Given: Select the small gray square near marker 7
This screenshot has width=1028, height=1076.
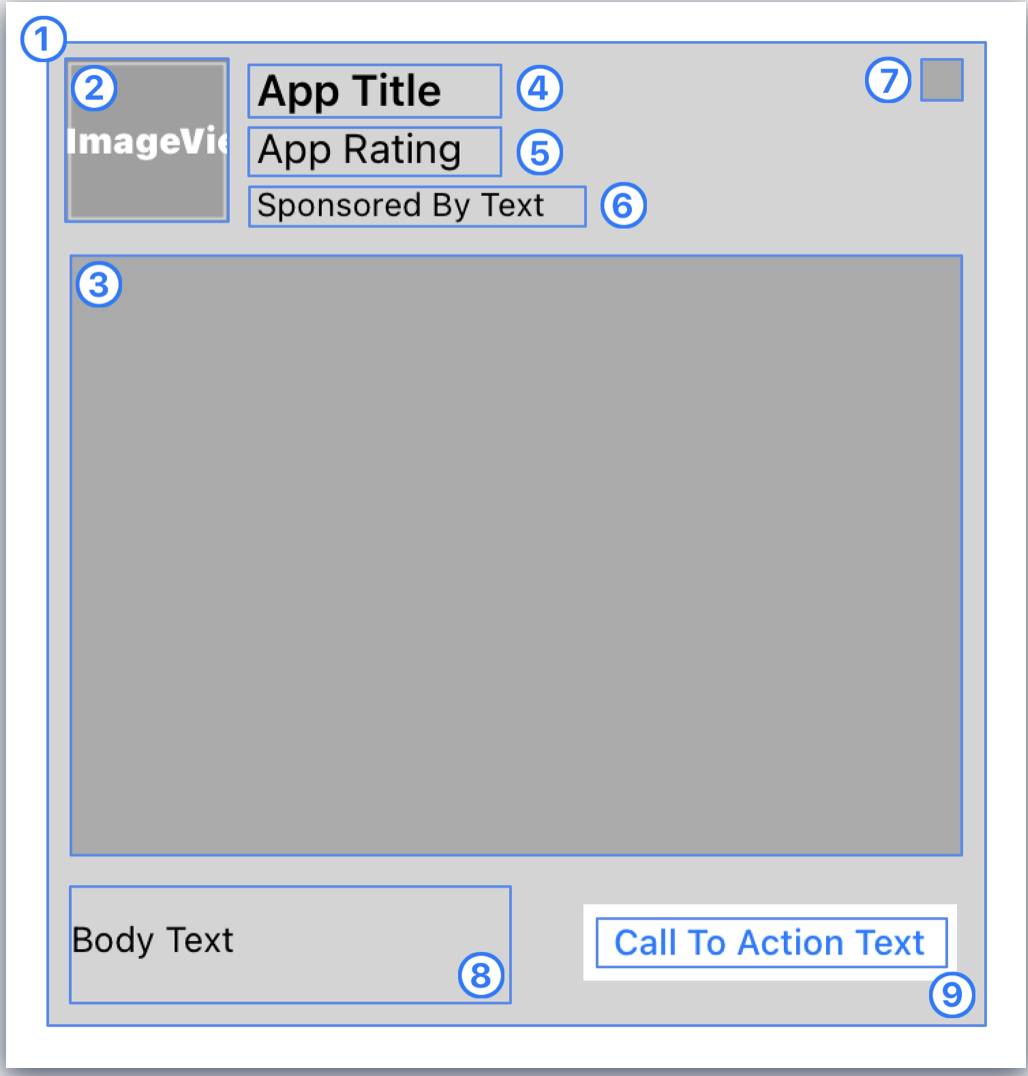Looking at the screenshot, I should pyautogui.click(x=942, y=80).
